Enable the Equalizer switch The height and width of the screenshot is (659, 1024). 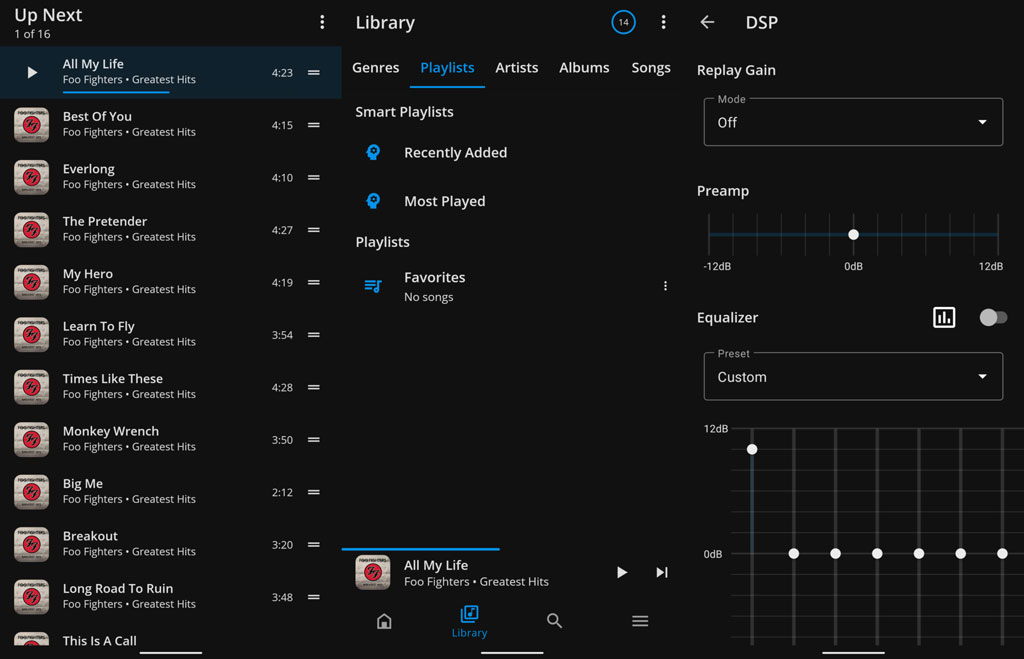pos(993,317)
